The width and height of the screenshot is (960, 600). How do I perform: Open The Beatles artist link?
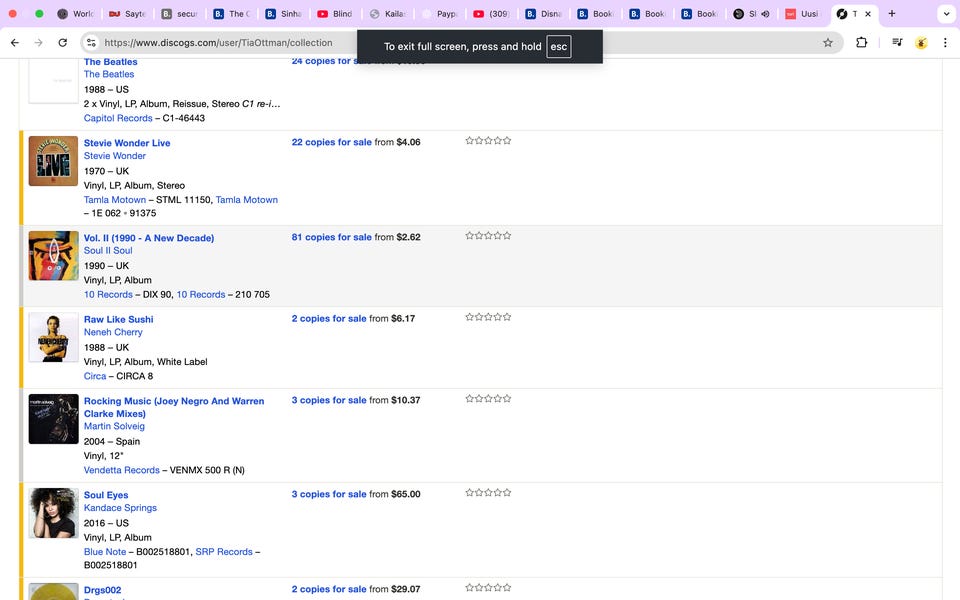tap(108, 74)
